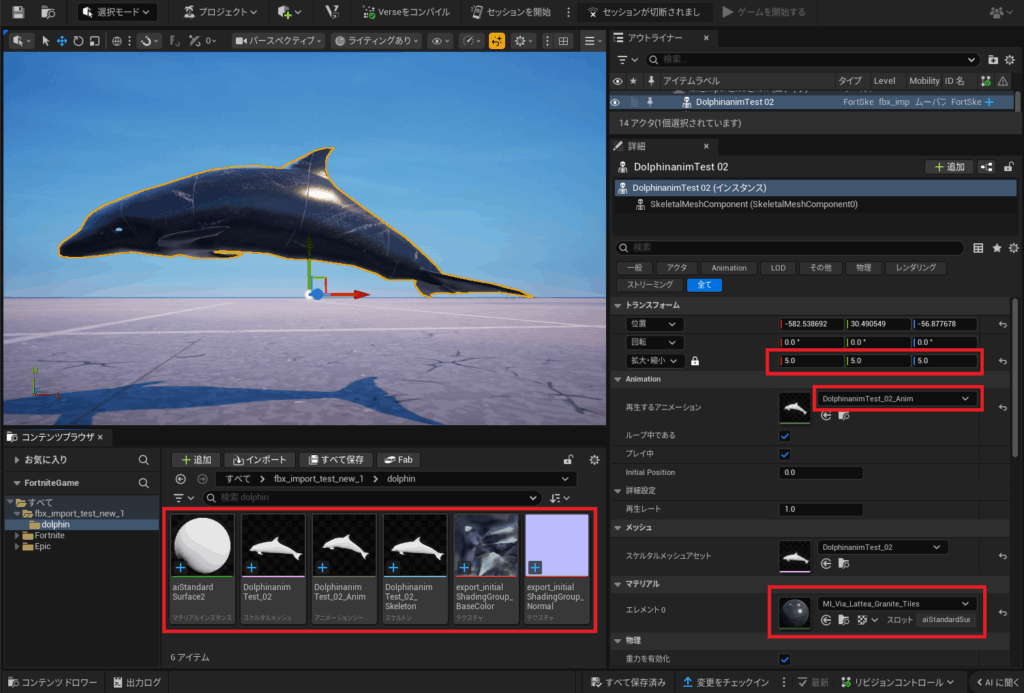
Task: Select the Animation filter tab in details
Action: point(729,268)
